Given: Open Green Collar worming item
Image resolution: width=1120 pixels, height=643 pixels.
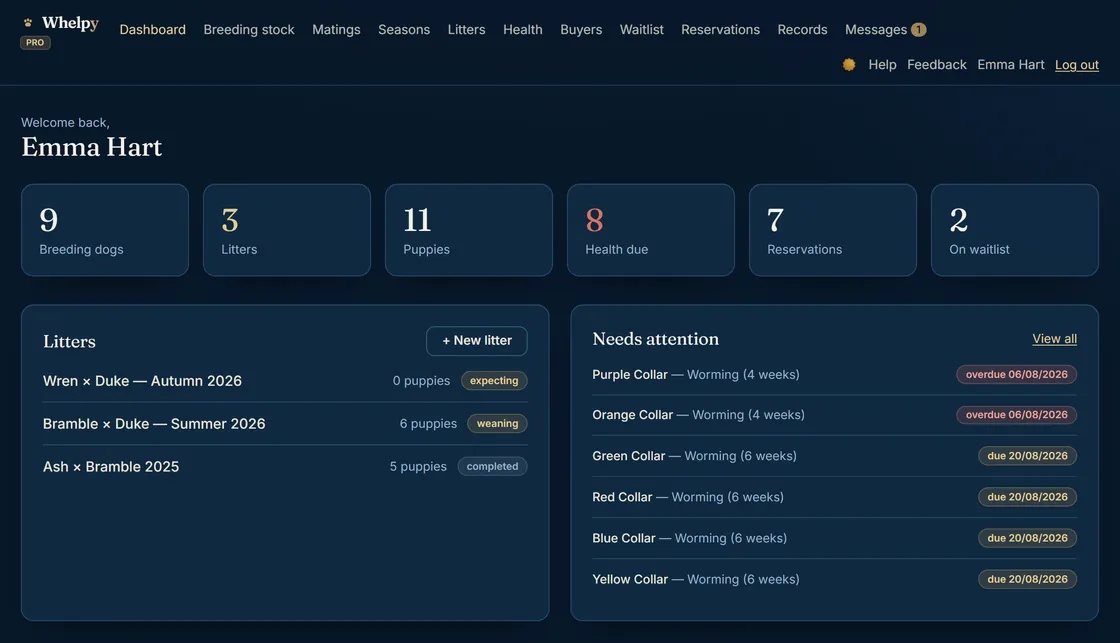Looking at the screenshot, I should [834, 456].
